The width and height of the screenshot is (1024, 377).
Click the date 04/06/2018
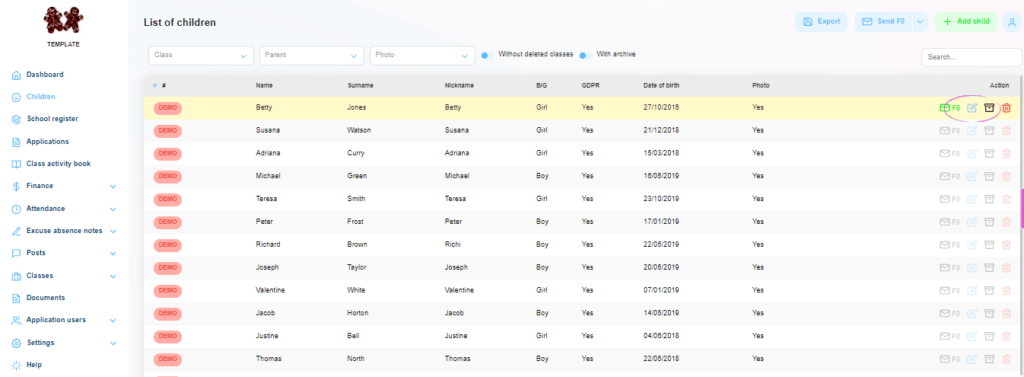click(661, 336)
